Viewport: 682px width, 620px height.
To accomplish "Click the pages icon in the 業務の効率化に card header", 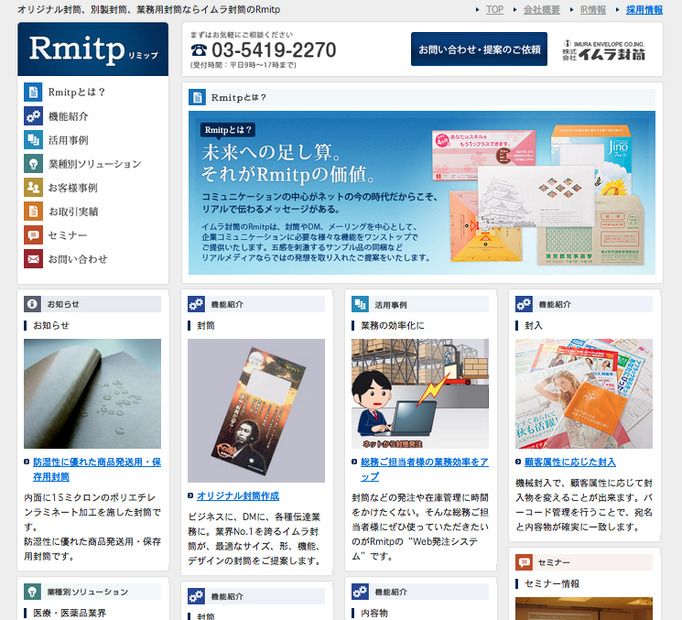I will [x=360, y=304].
